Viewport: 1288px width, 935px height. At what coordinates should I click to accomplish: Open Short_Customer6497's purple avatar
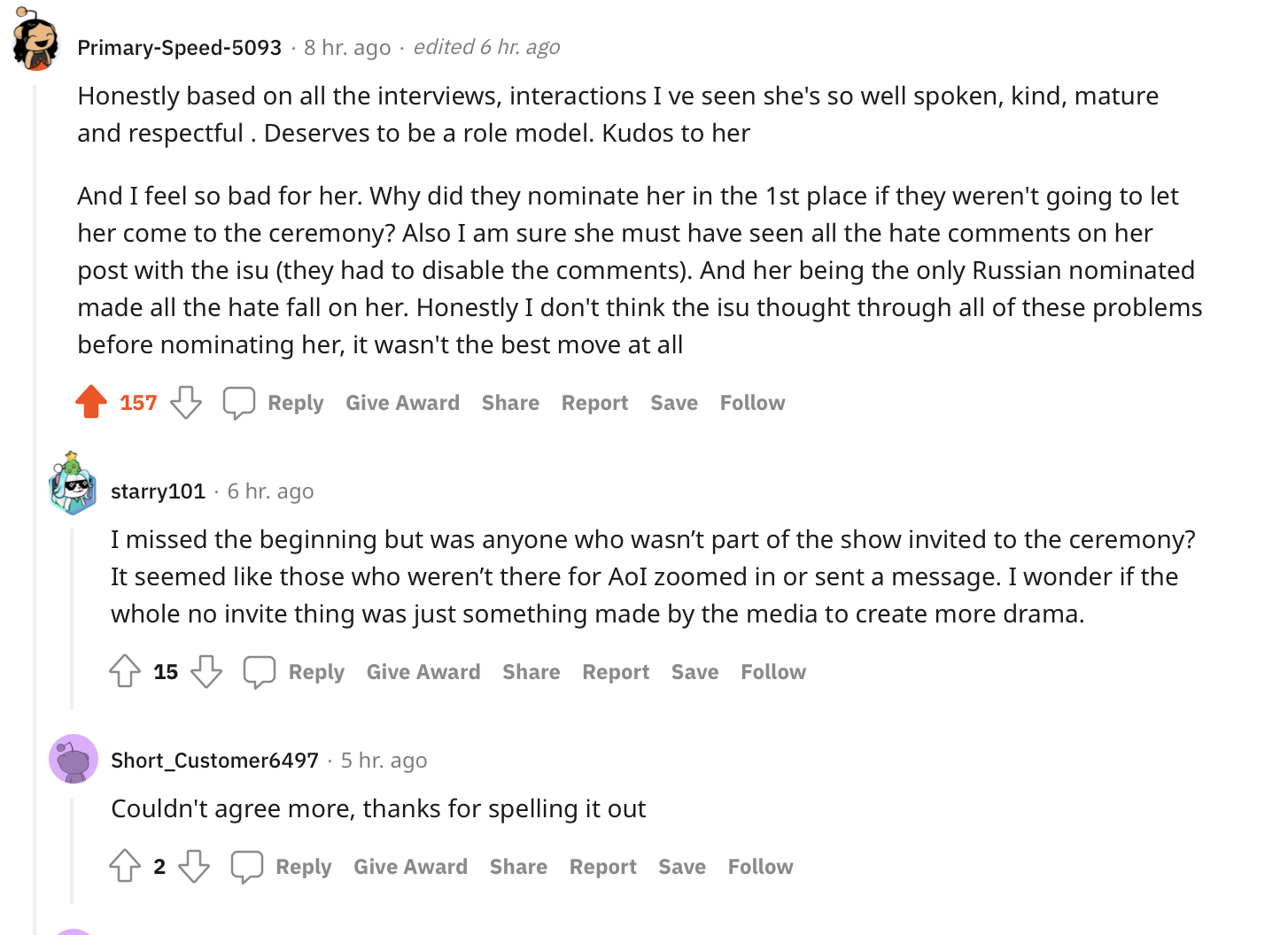pyautogui.click(x=73, y=759)
